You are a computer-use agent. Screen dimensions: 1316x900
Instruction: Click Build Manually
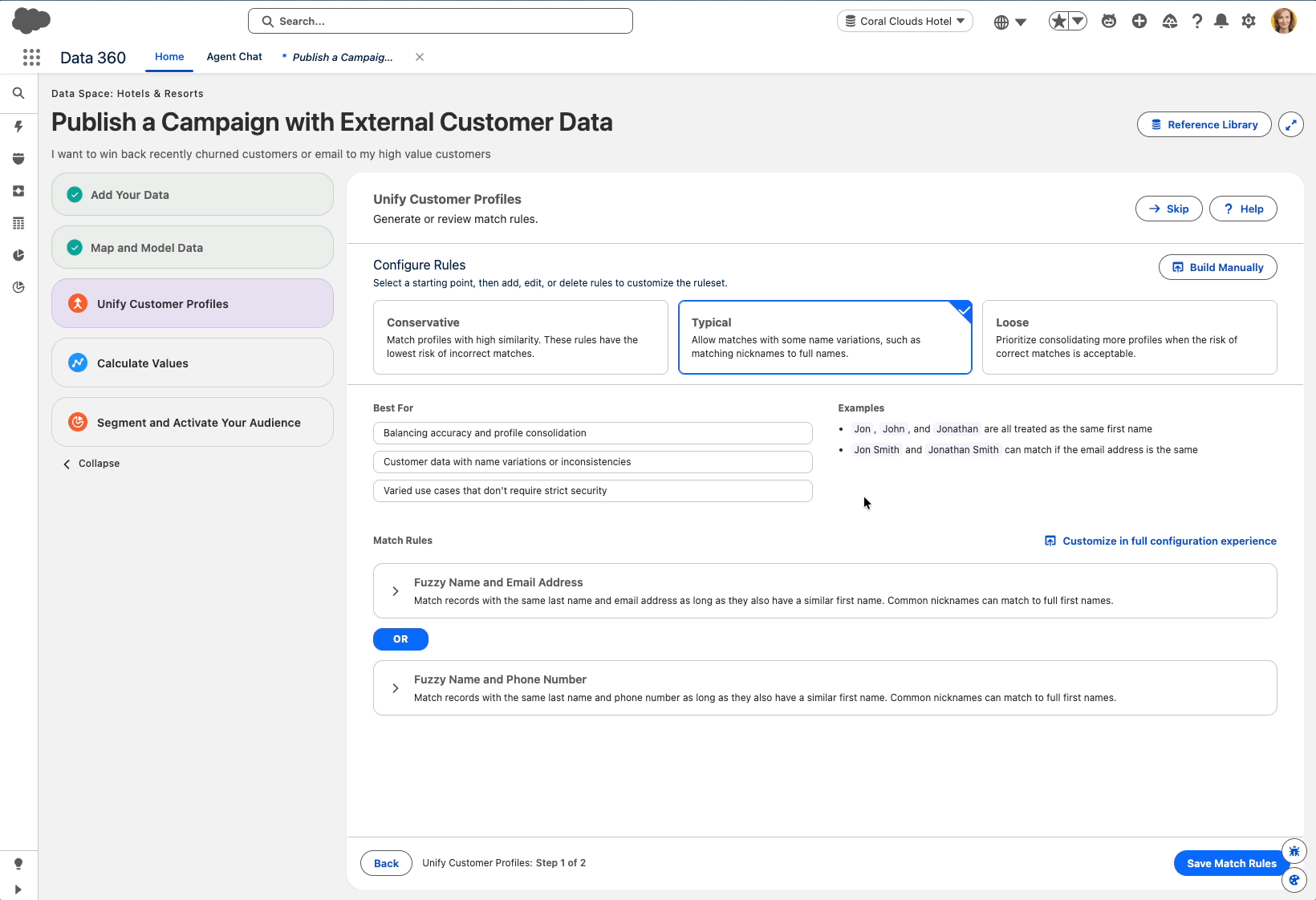tap(1218, 267)
